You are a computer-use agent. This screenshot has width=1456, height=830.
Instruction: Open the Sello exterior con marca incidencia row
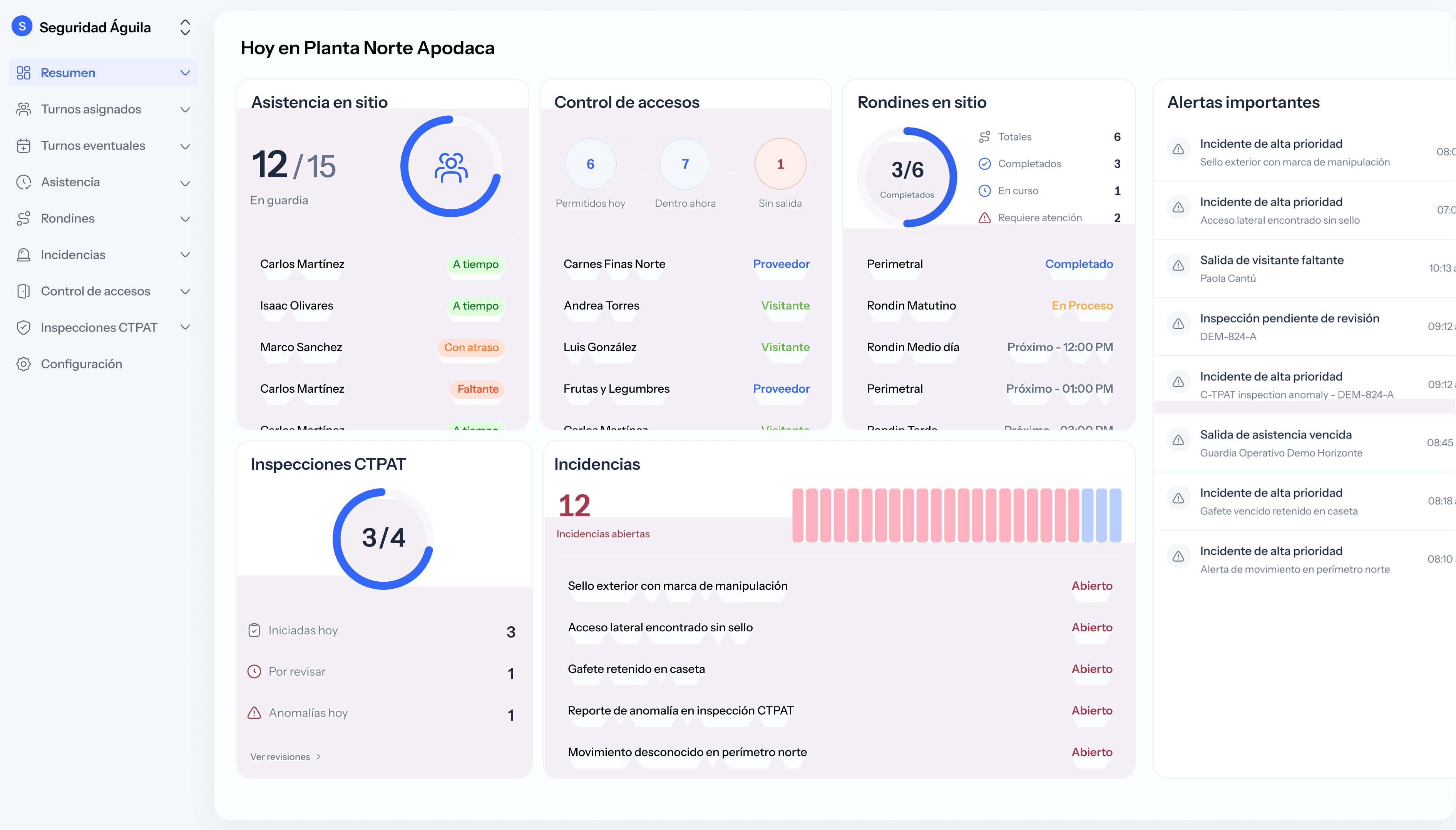[x=840, y=586]
